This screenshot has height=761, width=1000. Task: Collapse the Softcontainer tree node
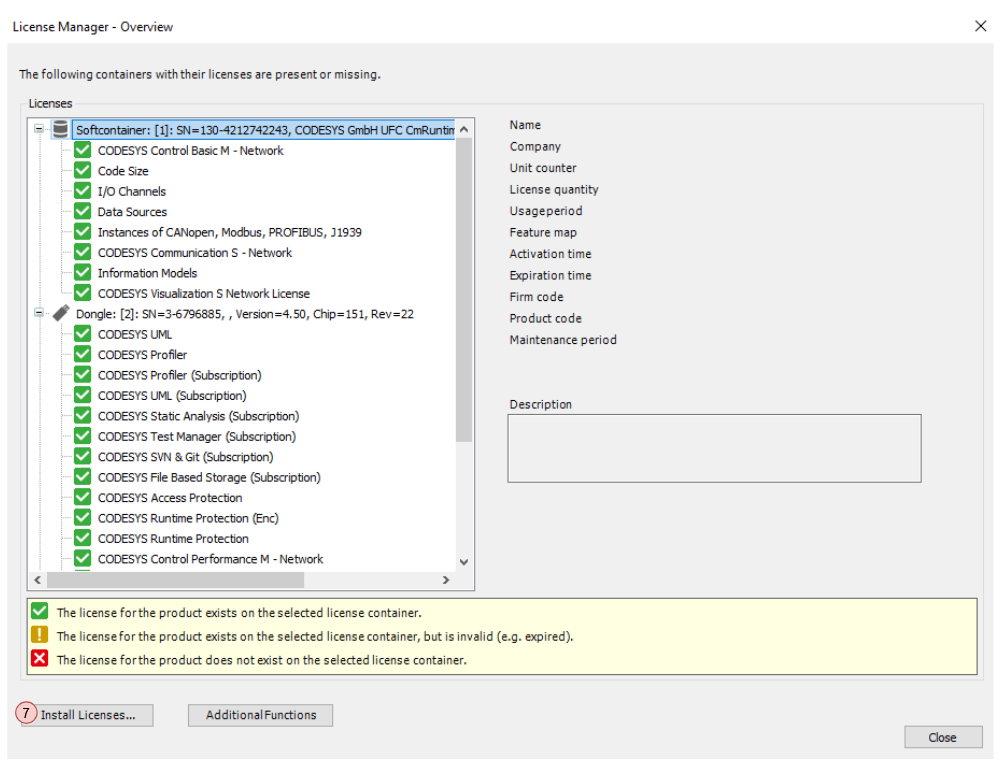pyautogui.click(x=38, y=130)
